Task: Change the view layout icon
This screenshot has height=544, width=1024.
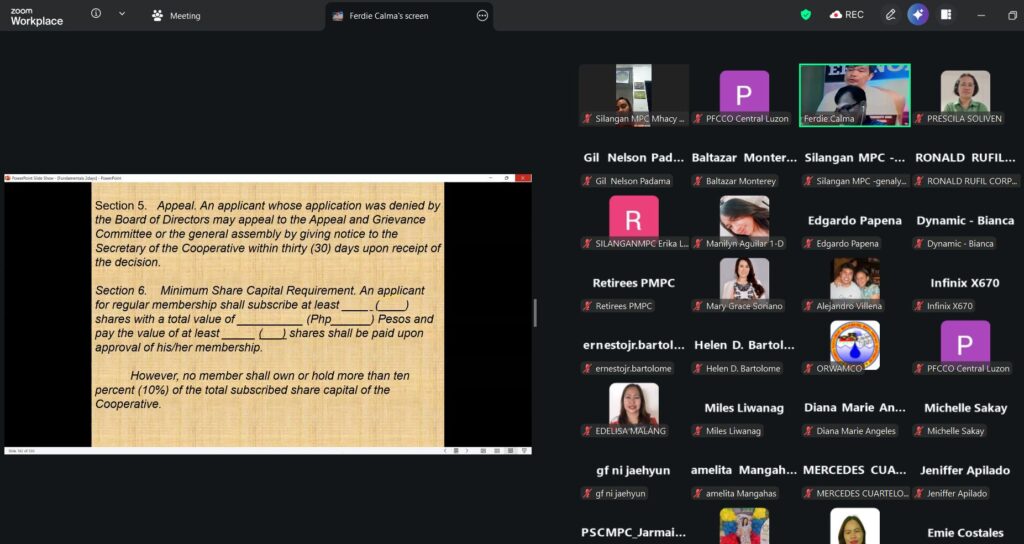Action: point(946,15)
